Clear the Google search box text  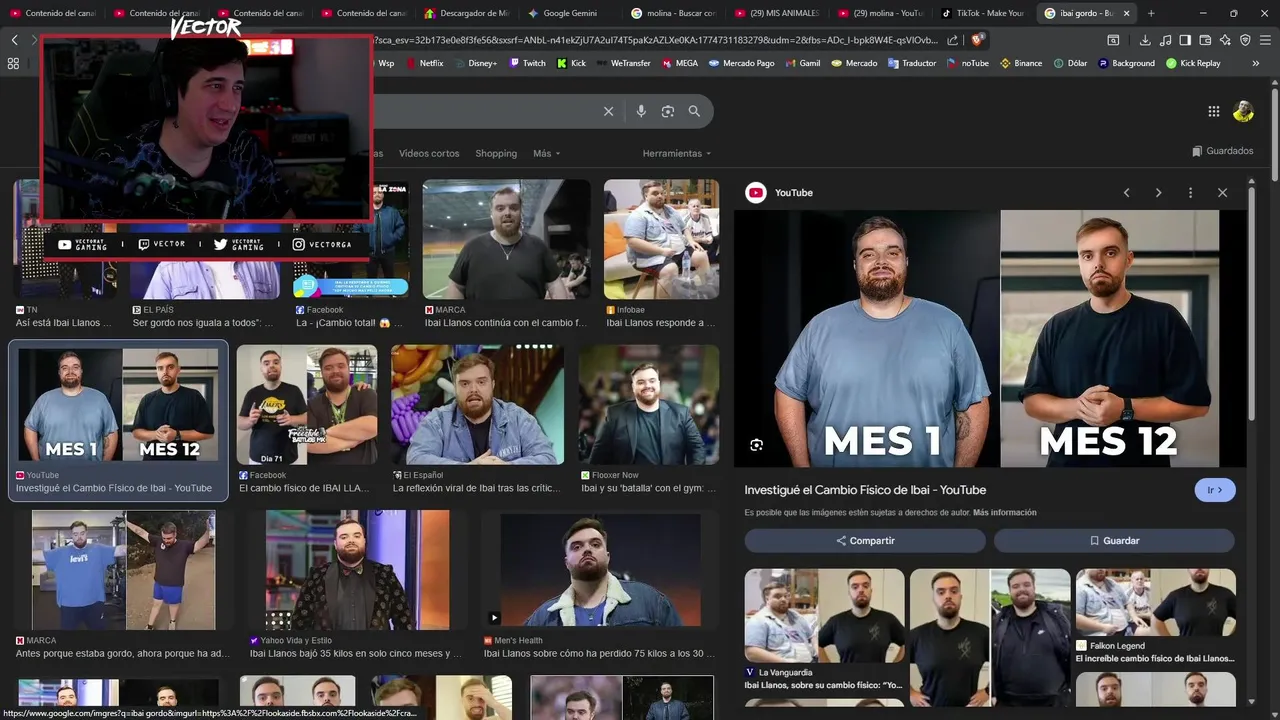click(608, 111)
